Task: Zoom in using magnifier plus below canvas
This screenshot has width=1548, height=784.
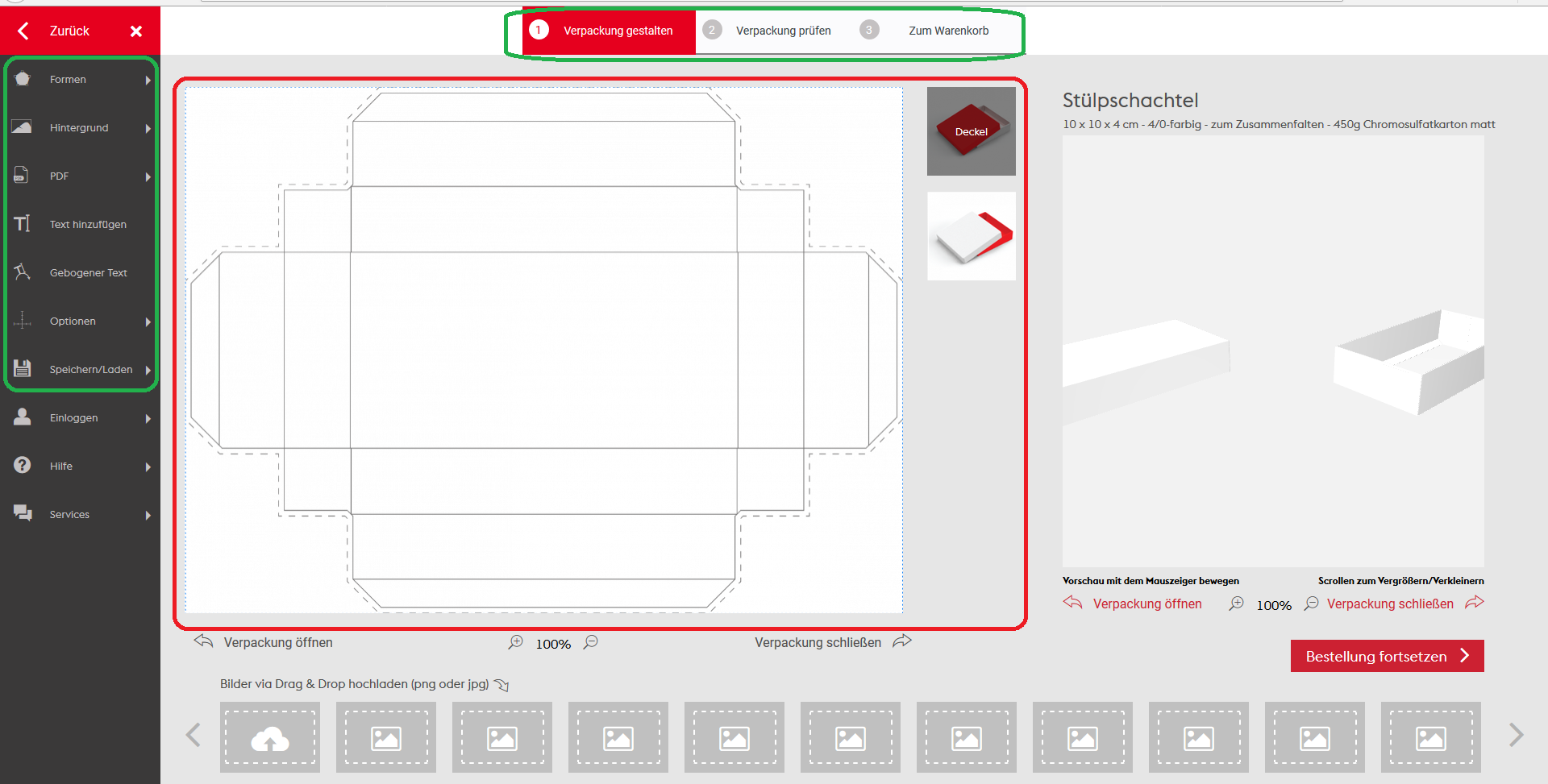Action: (516, 642)
